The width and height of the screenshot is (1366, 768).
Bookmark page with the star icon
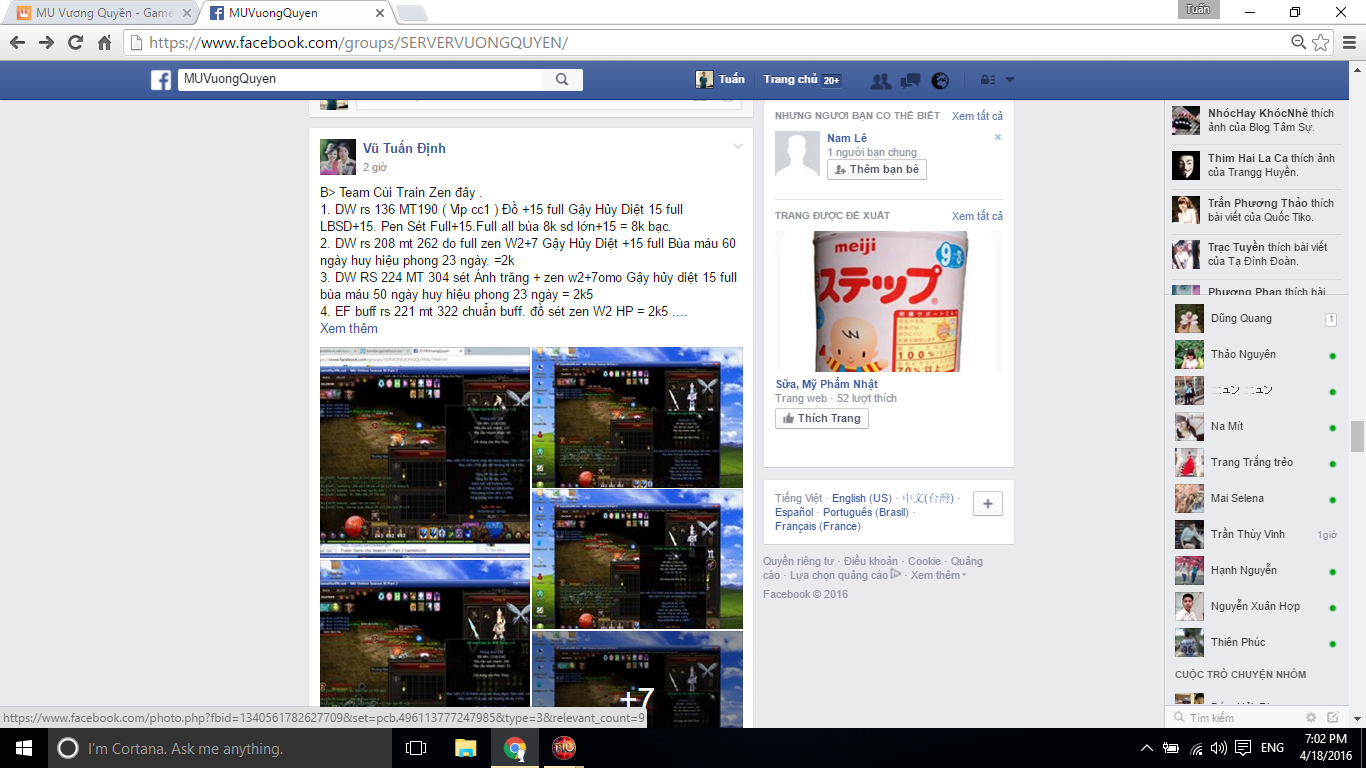pos(1321,42)
